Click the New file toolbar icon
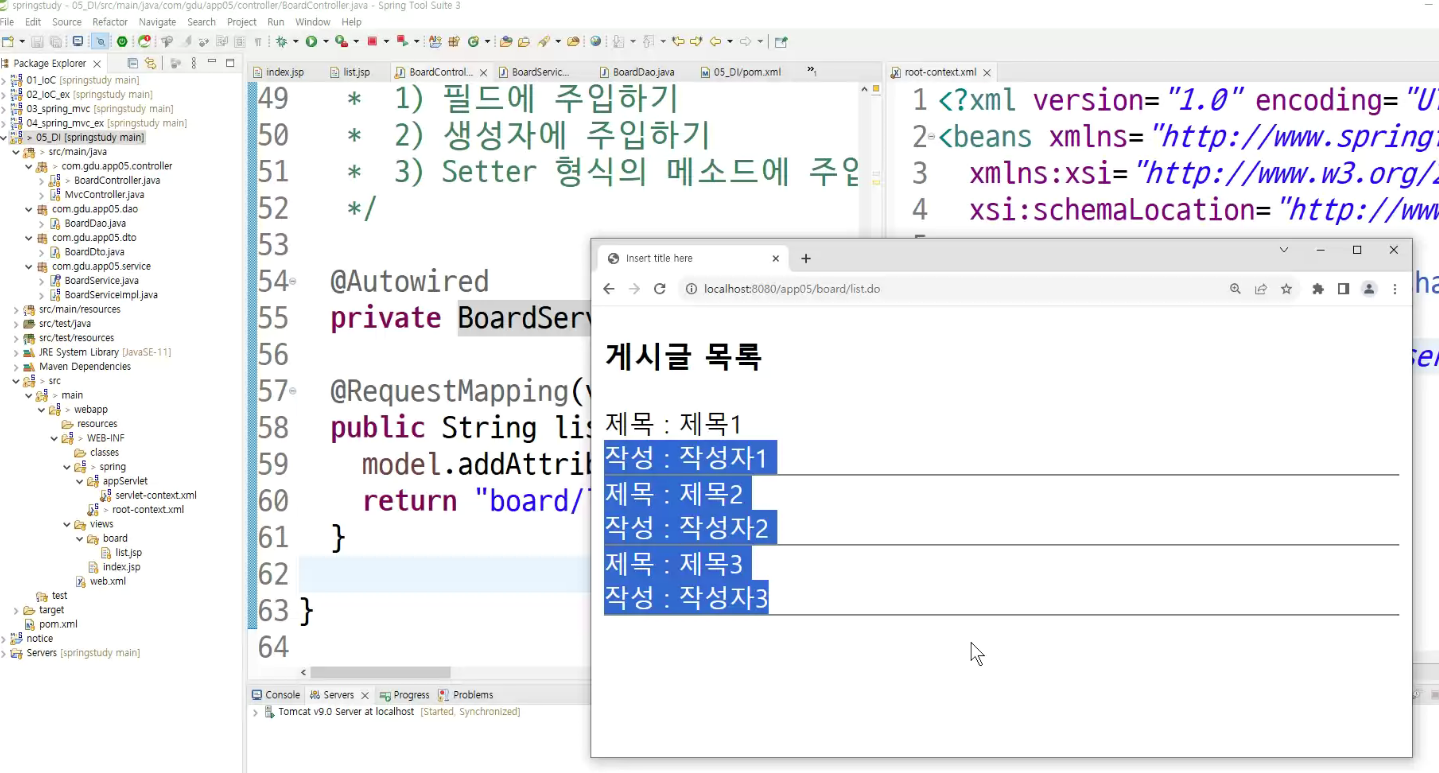Screen dimensions: 1439x773 click(x=8, y=42)
